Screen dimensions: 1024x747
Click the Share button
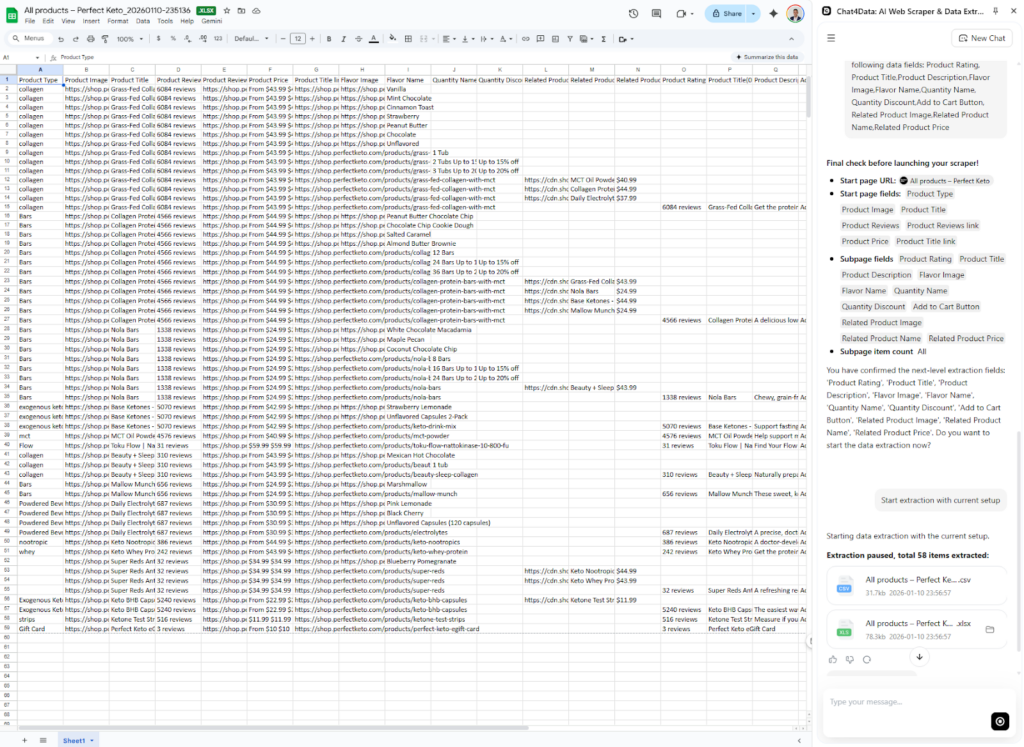pos(729,13)
